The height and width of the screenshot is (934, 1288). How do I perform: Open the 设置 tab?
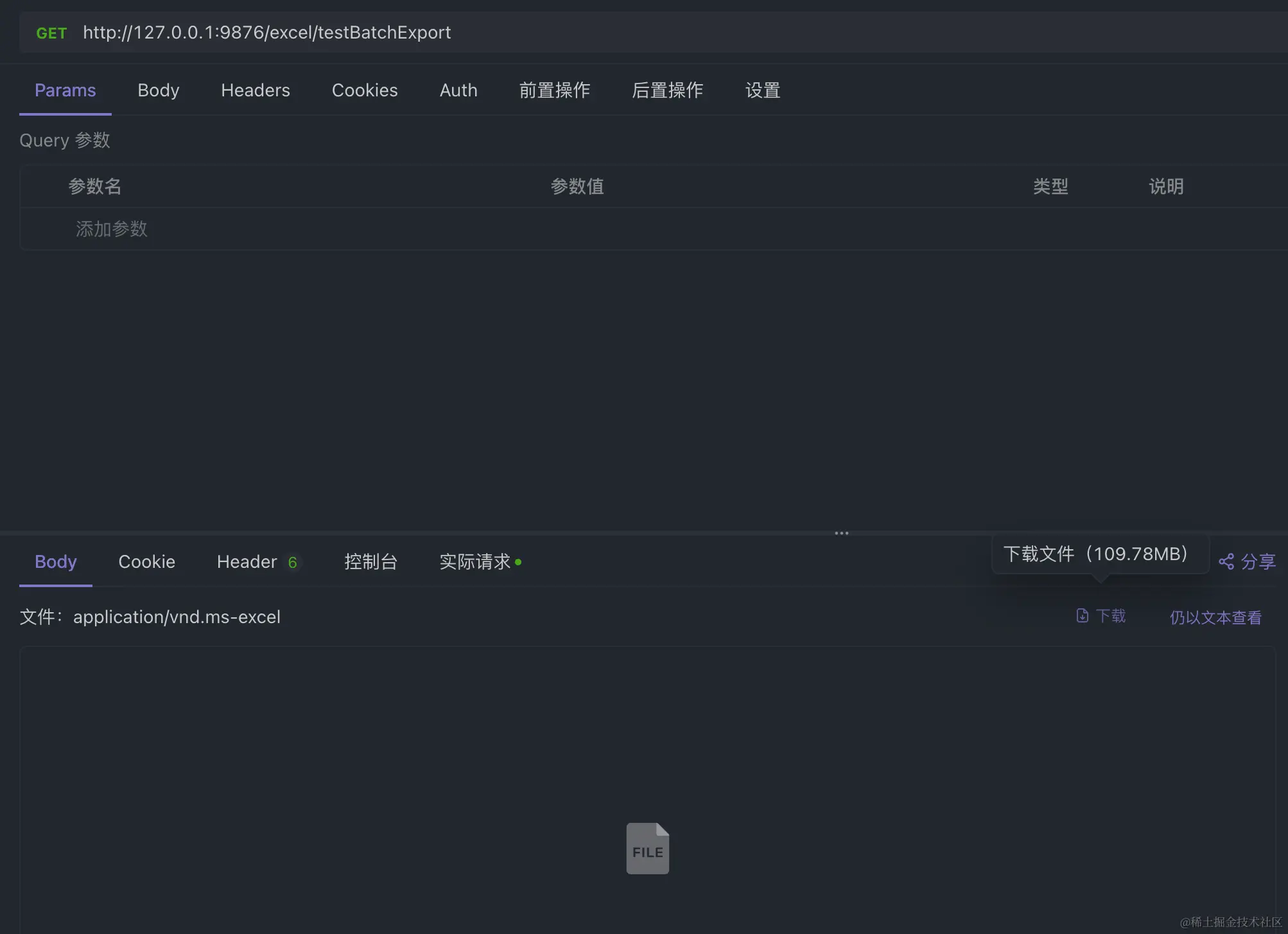(x=762, y=91)
